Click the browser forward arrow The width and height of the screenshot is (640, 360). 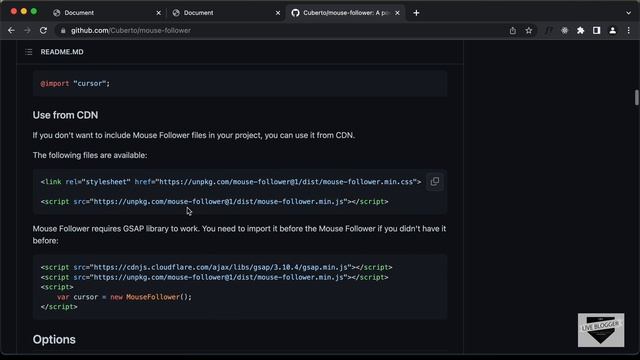27,31
